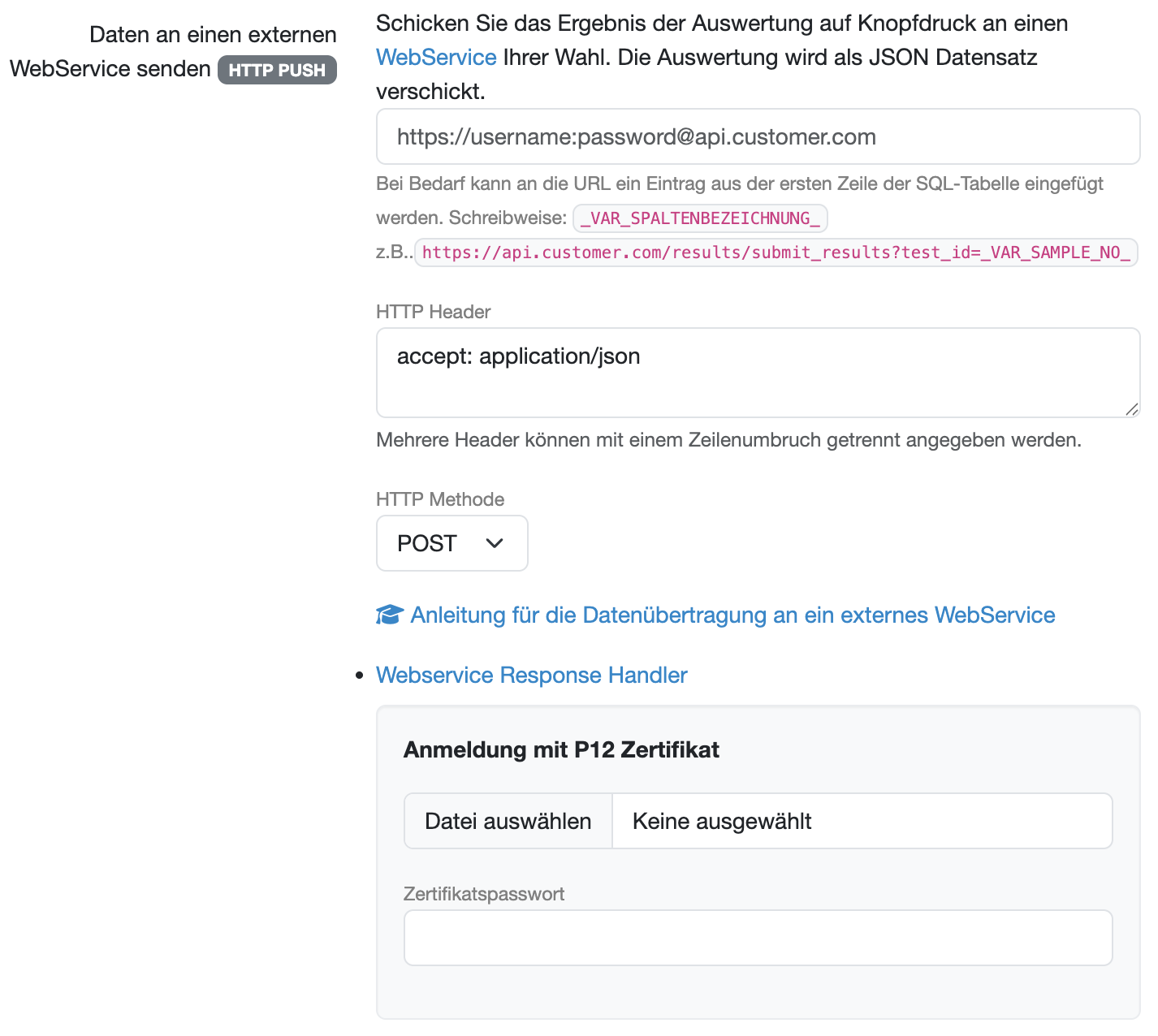Image resolution: width=1158 pixels, height=1036 pixels.
Task: Open the HTTP Methode select box
Action: coord(452,543)
